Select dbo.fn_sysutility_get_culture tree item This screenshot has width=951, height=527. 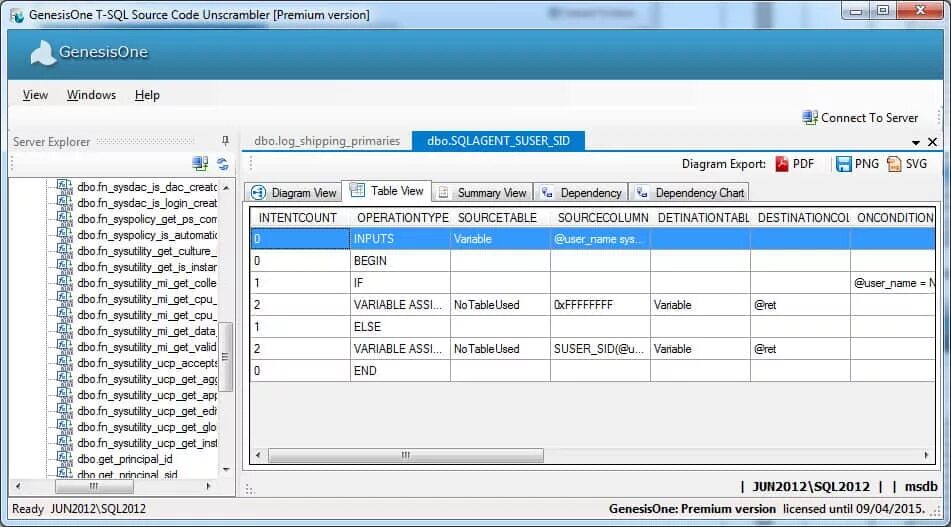pos(147,251)
